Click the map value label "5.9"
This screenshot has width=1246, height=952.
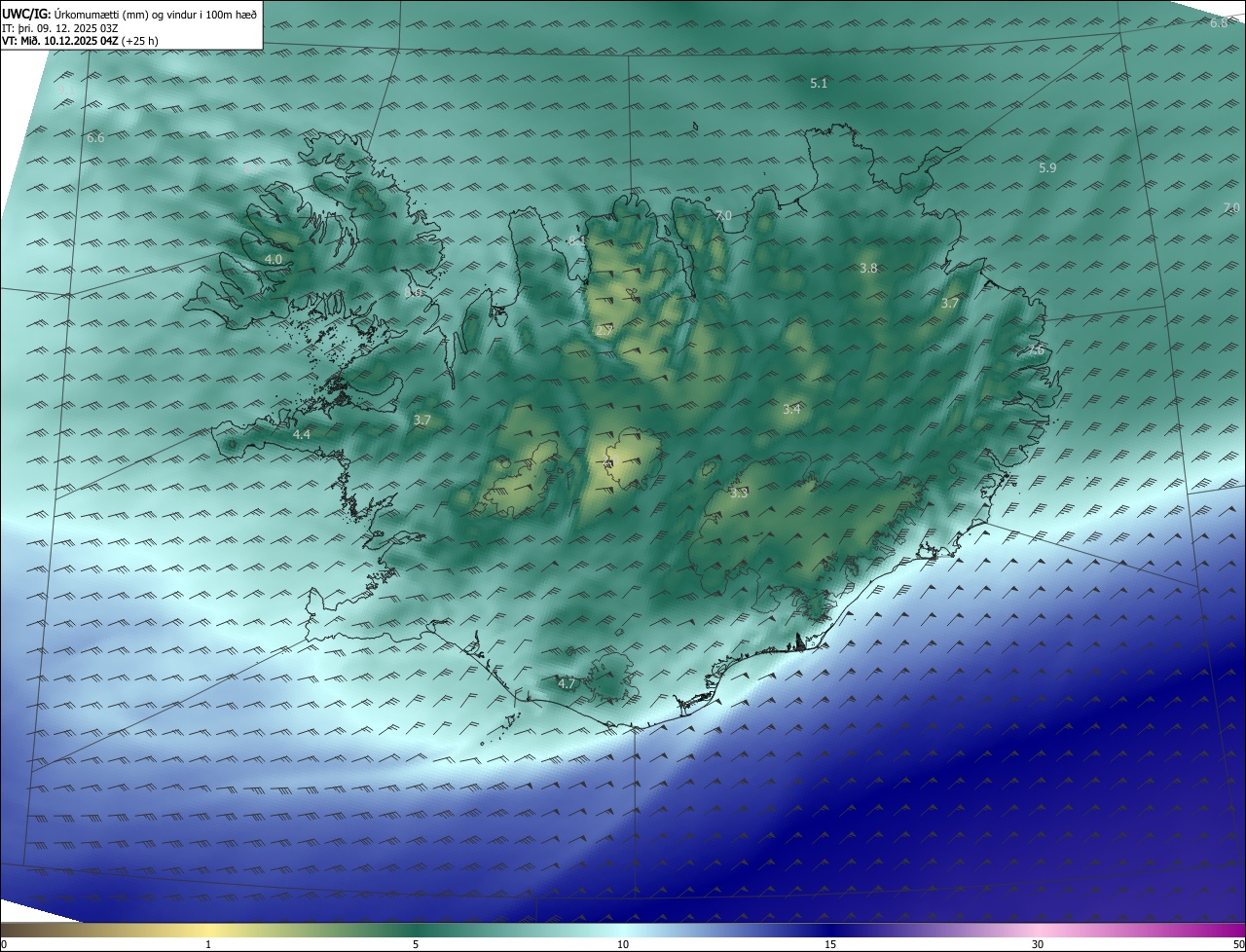coord(1047,168)
